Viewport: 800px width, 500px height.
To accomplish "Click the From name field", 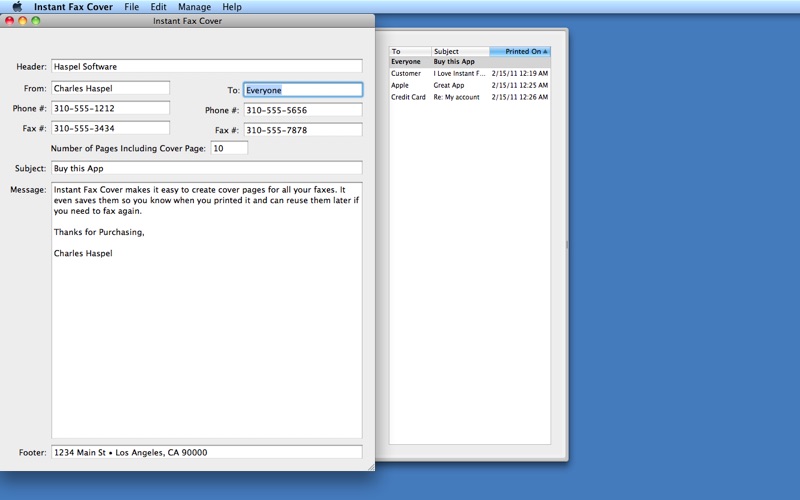I will (110, 88).
